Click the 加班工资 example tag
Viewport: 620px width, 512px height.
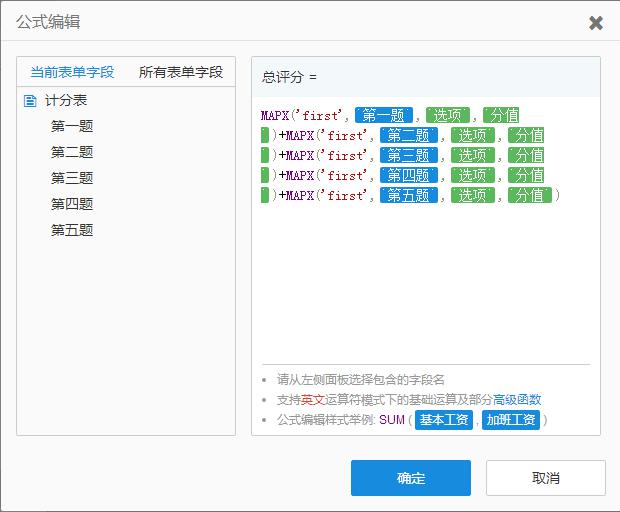coord(511,420)
